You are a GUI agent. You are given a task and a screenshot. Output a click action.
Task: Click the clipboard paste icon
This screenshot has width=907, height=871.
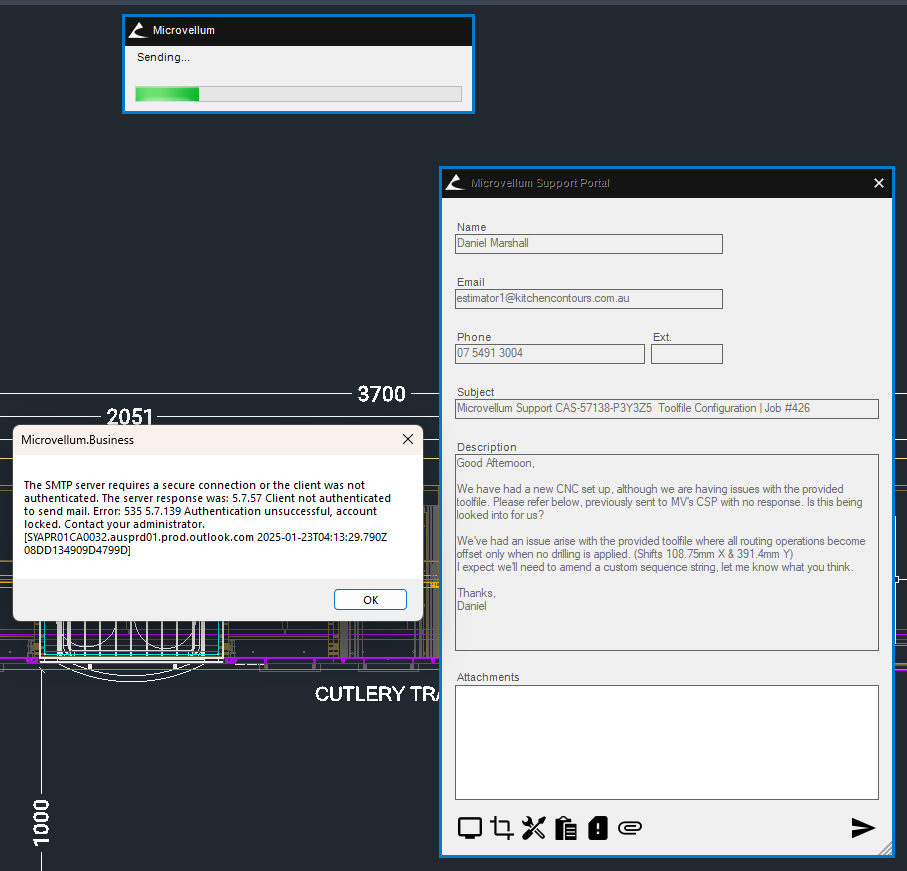coord(565,828)
